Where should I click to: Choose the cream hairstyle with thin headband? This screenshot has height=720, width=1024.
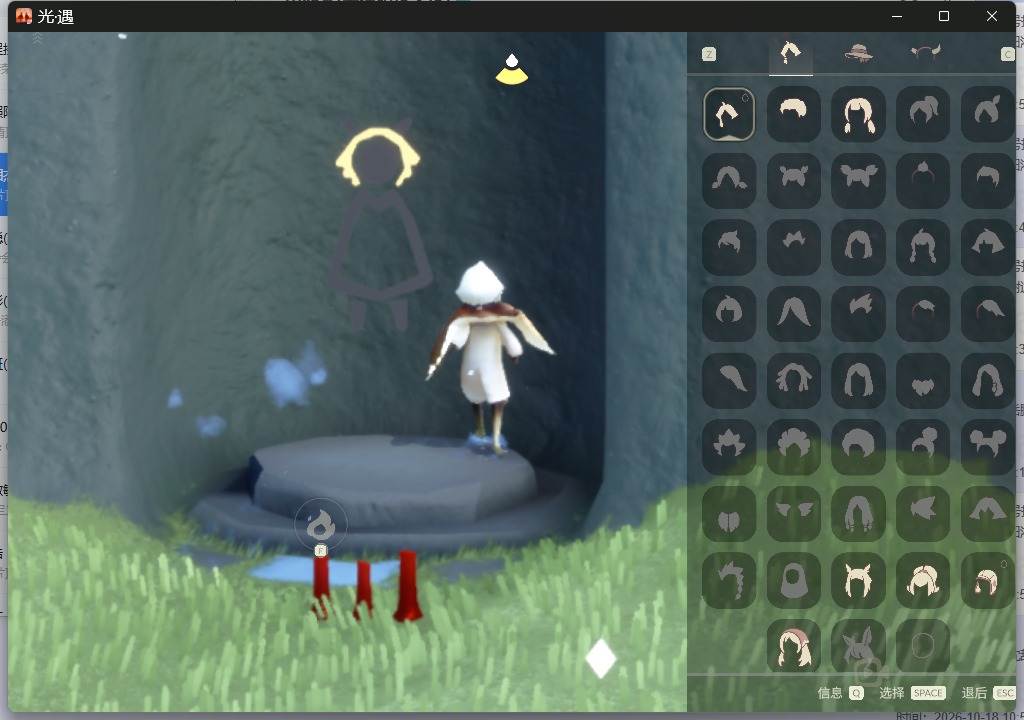tap(923, 580)
